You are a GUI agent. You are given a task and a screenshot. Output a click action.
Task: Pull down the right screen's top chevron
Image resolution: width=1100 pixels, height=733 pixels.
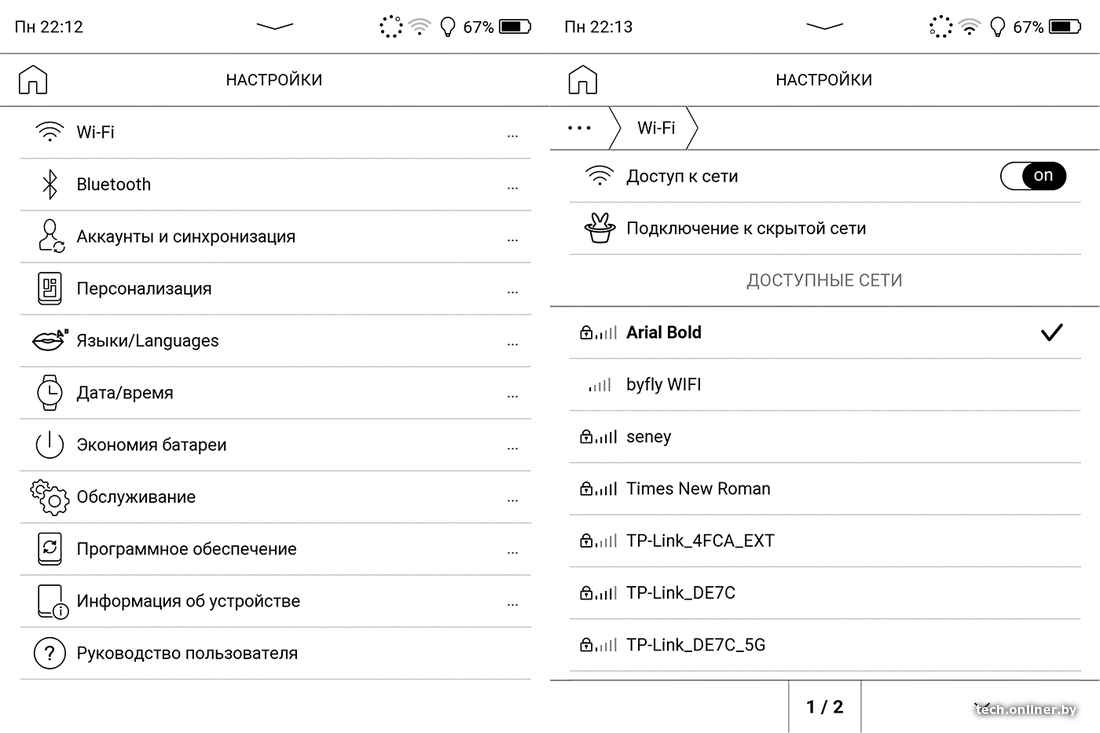(824, 27)
